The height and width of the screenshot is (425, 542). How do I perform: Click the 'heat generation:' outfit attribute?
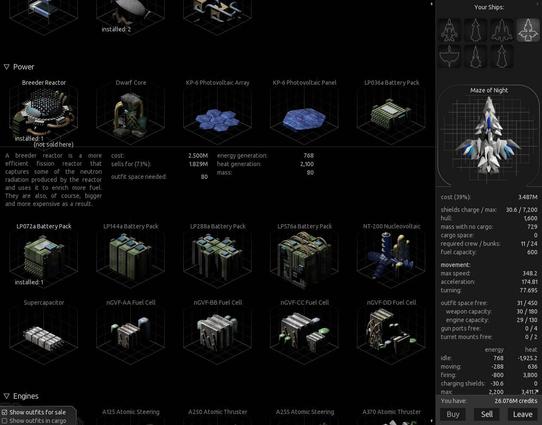click(239, 164)
